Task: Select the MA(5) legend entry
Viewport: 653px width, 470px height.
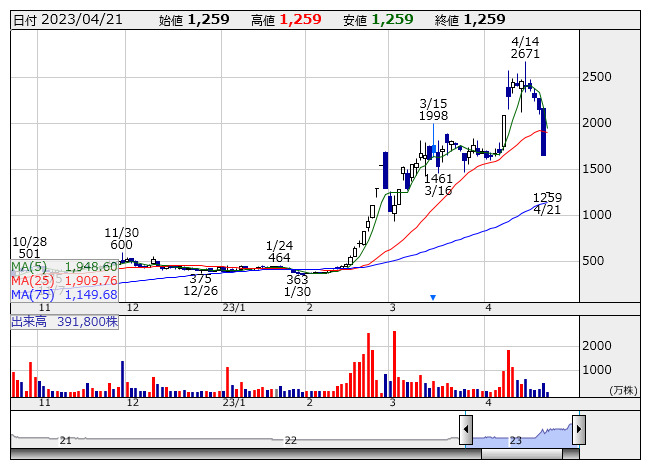Action: (x=64, y=267)
